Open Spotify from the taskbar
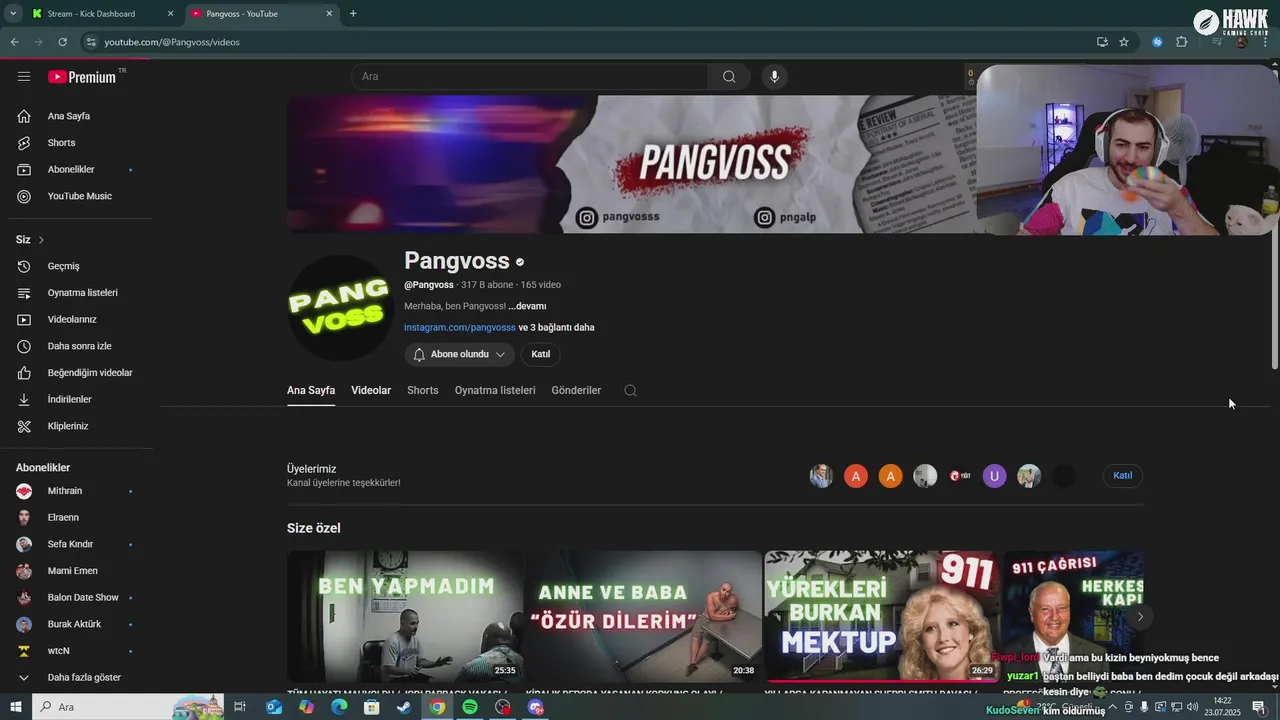This screenshot has width=1280, height=720. pyautogui.click(x=470, y=707)
